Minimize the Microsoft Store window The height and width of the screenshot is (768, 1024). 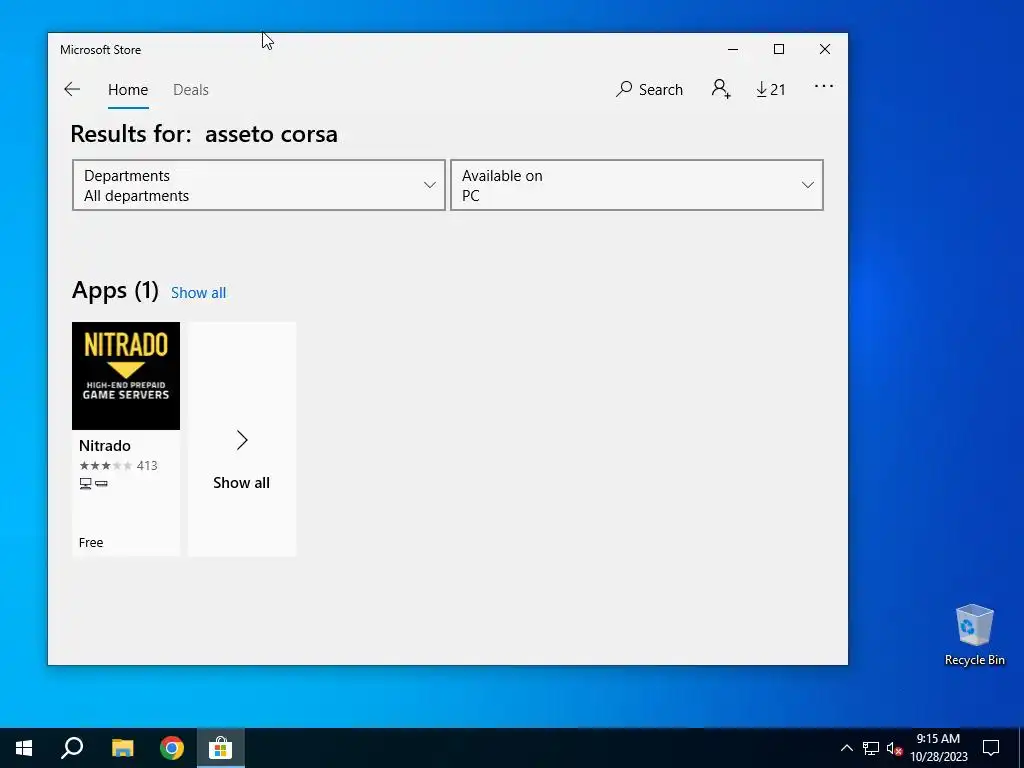click(x=733, y=49)
